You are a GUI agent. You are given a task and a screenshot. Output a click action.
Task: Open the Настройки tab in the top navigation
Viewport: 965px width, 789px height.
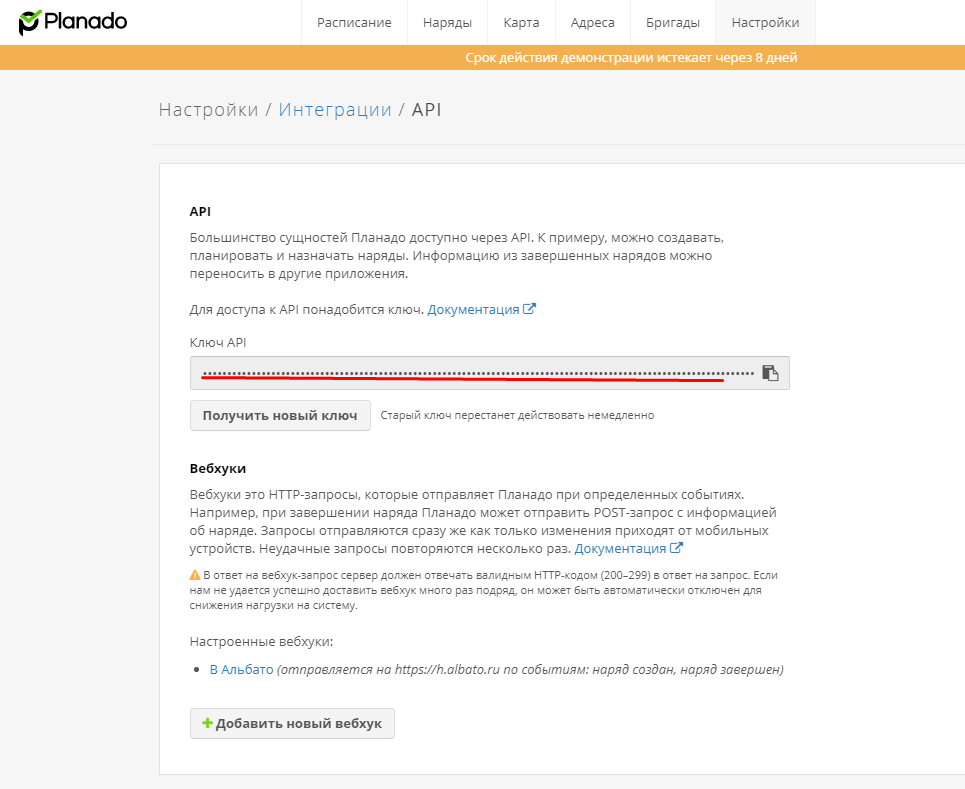click(765, 23)
